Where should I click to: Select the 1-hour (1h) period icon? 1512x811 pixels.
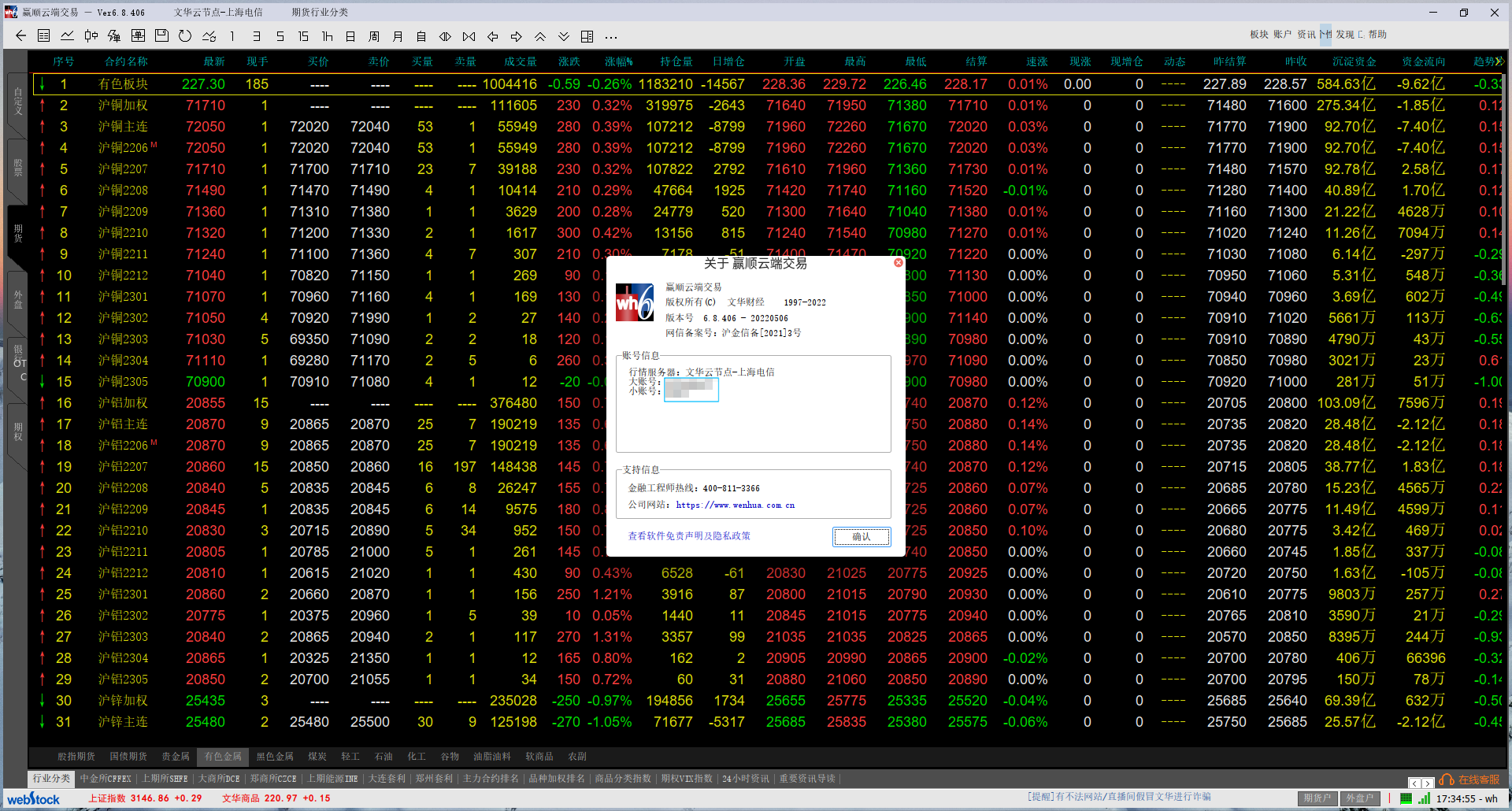pos(326,36)
